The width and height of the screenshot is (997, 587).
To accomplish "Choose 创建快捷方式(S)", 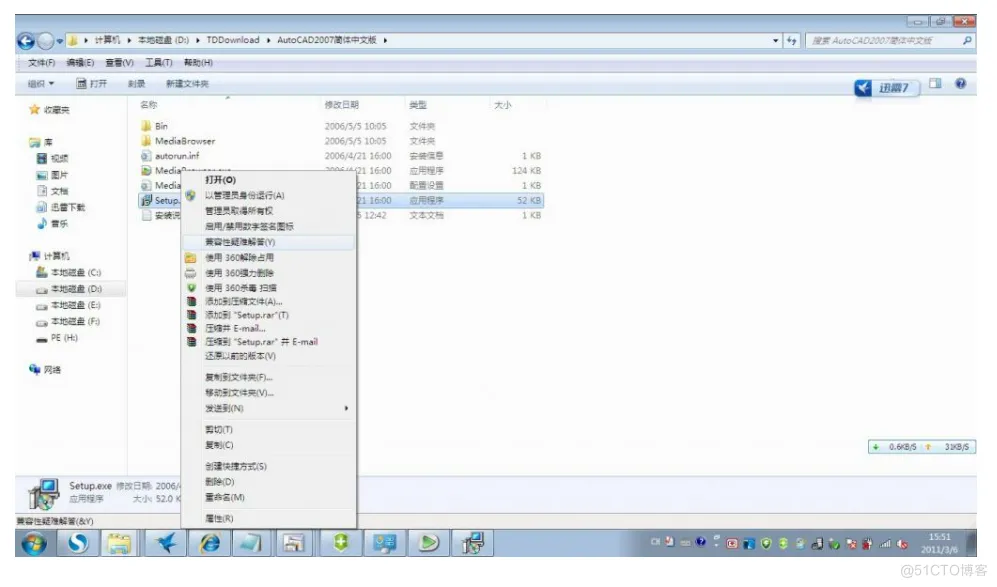I will [x=236, y=466].
